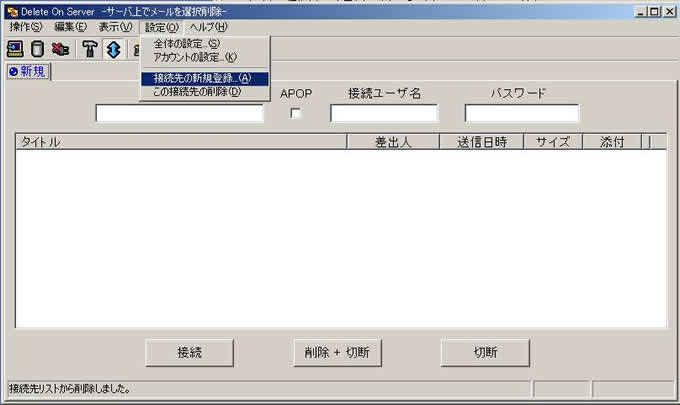Click the 削除 + 切断 button
The height and width of the screenshot is (405, 680).
tap(337, 353)
